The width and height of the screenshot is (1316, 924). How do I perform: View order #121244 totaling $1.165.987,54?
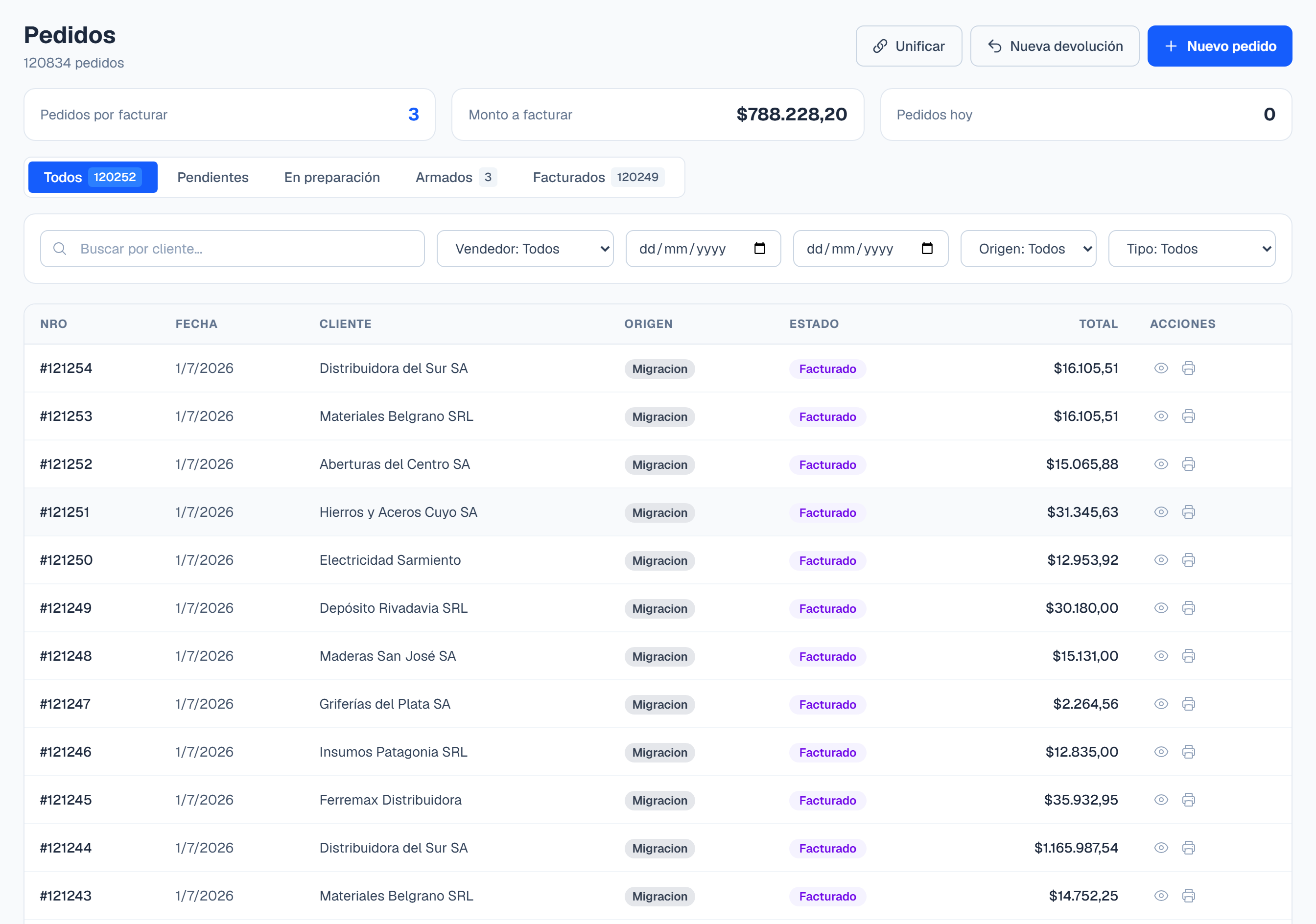[x=1161, y=848]
